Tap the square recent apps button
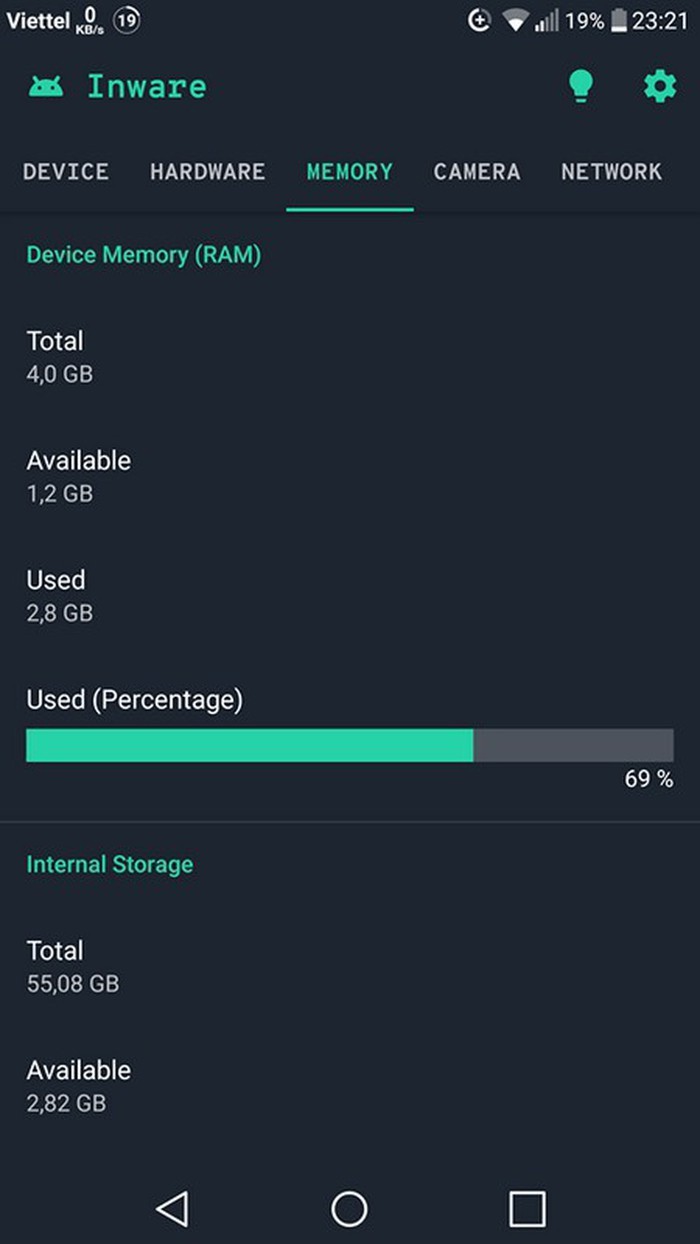The image size is (700, 1244). [x=527, y=1208]
